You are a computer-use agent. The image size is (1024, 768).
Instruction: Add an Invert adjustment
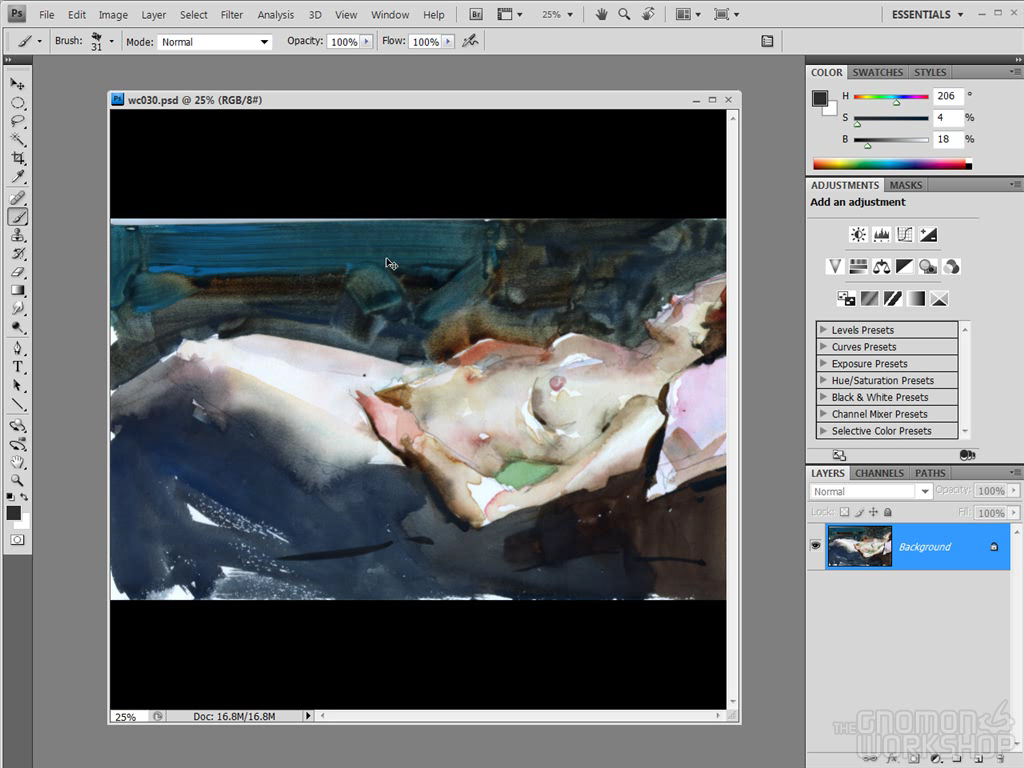(846, 298)
